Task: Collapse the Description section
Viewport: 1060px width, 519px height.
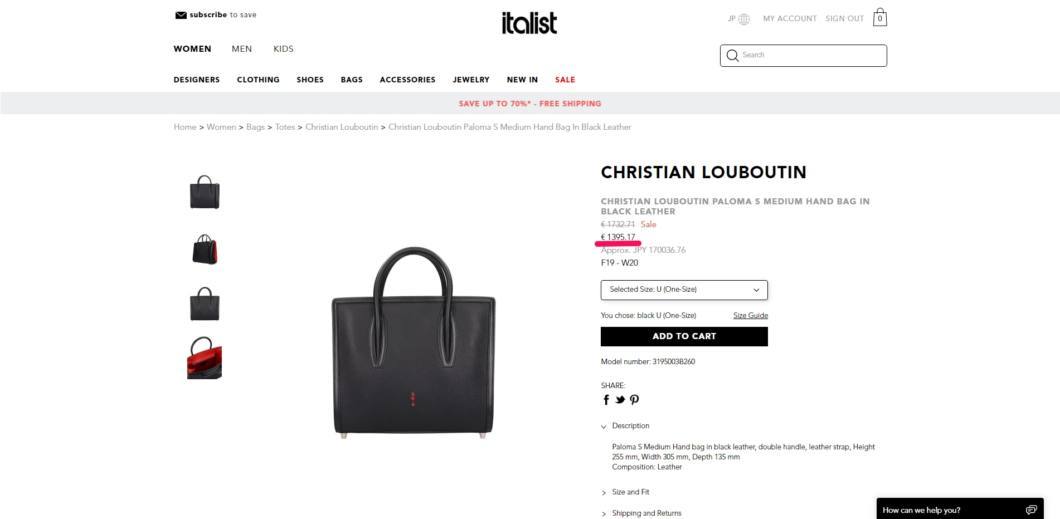Action: tap(625, 426)
